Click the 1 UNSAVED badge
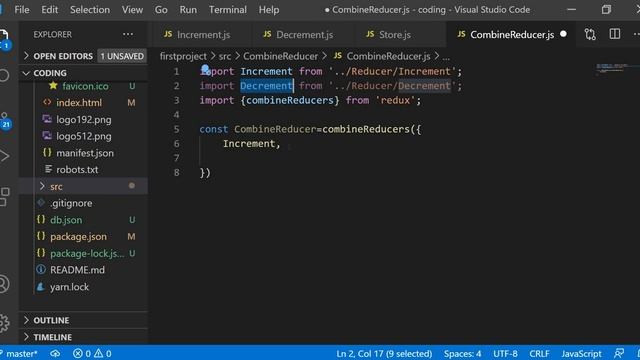640x360 pixels. pyautogui.click(x=122, y=56)
